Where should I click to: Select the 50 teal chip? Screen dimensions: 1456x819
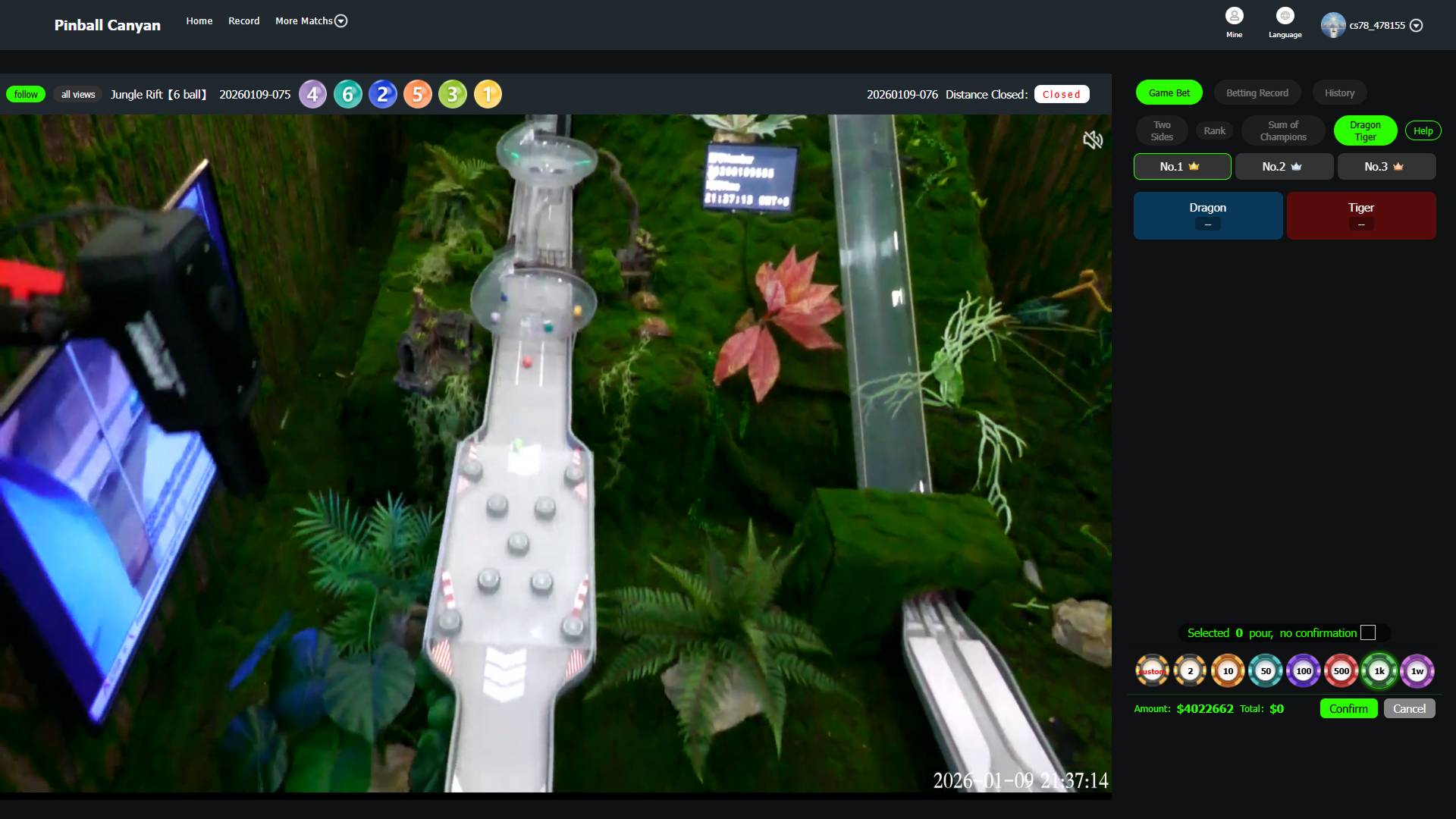[x=1265, y=671]
